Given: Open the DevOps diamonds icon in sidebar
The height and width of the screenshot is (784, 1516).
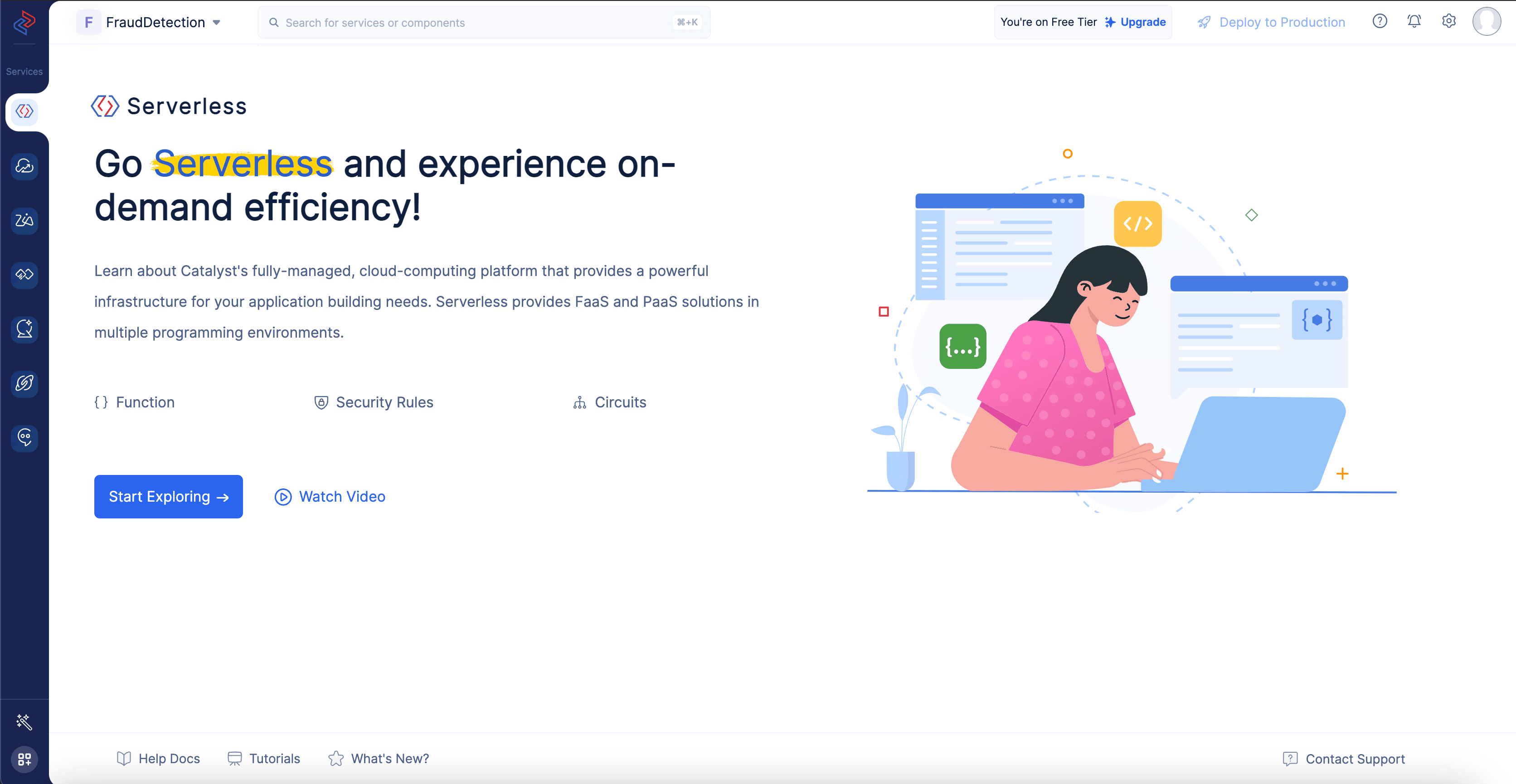Looking at the screenshot, I should [x=24, y=275].
